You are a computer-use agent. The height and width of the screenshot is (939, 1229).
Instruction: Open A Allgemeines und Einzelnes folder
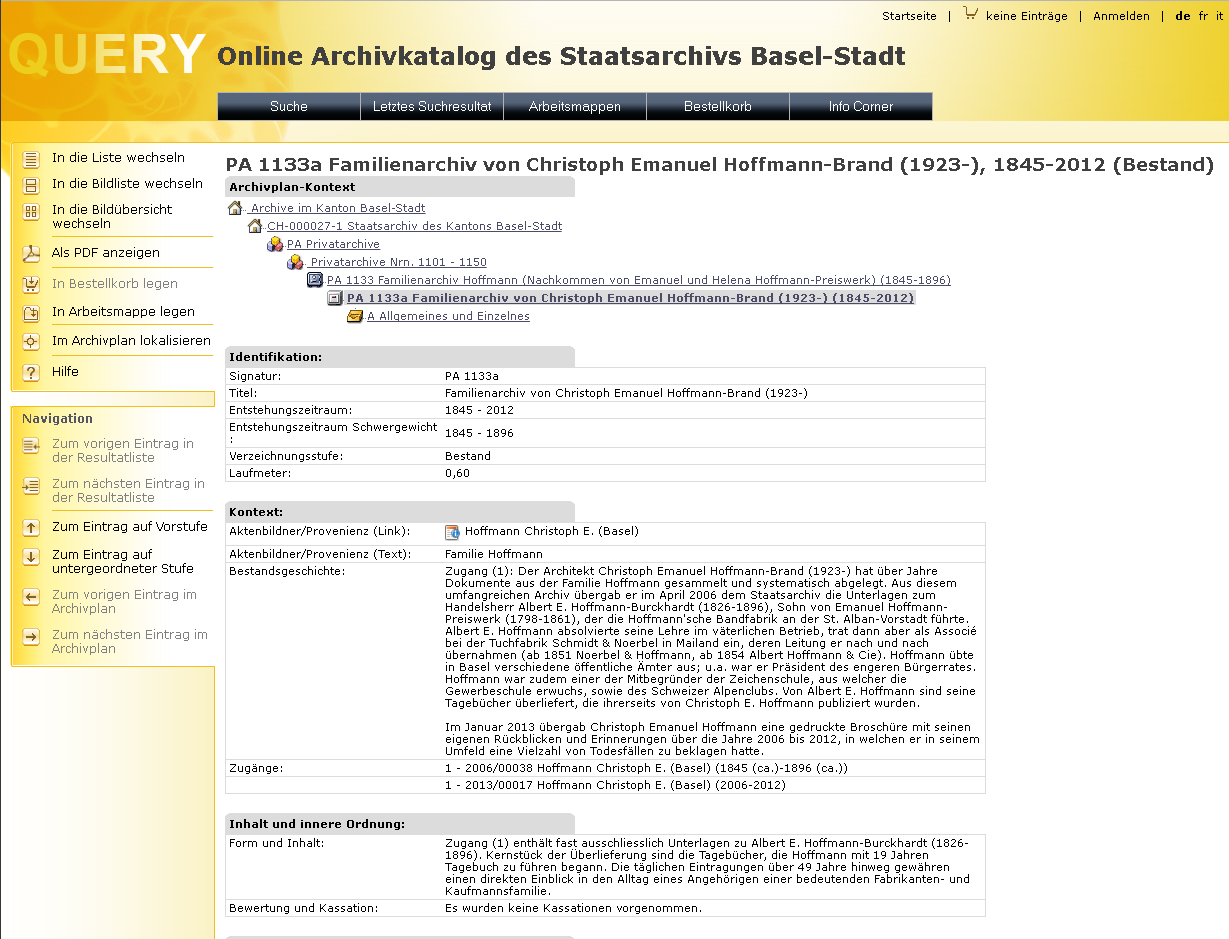click(x=448, y=316)
